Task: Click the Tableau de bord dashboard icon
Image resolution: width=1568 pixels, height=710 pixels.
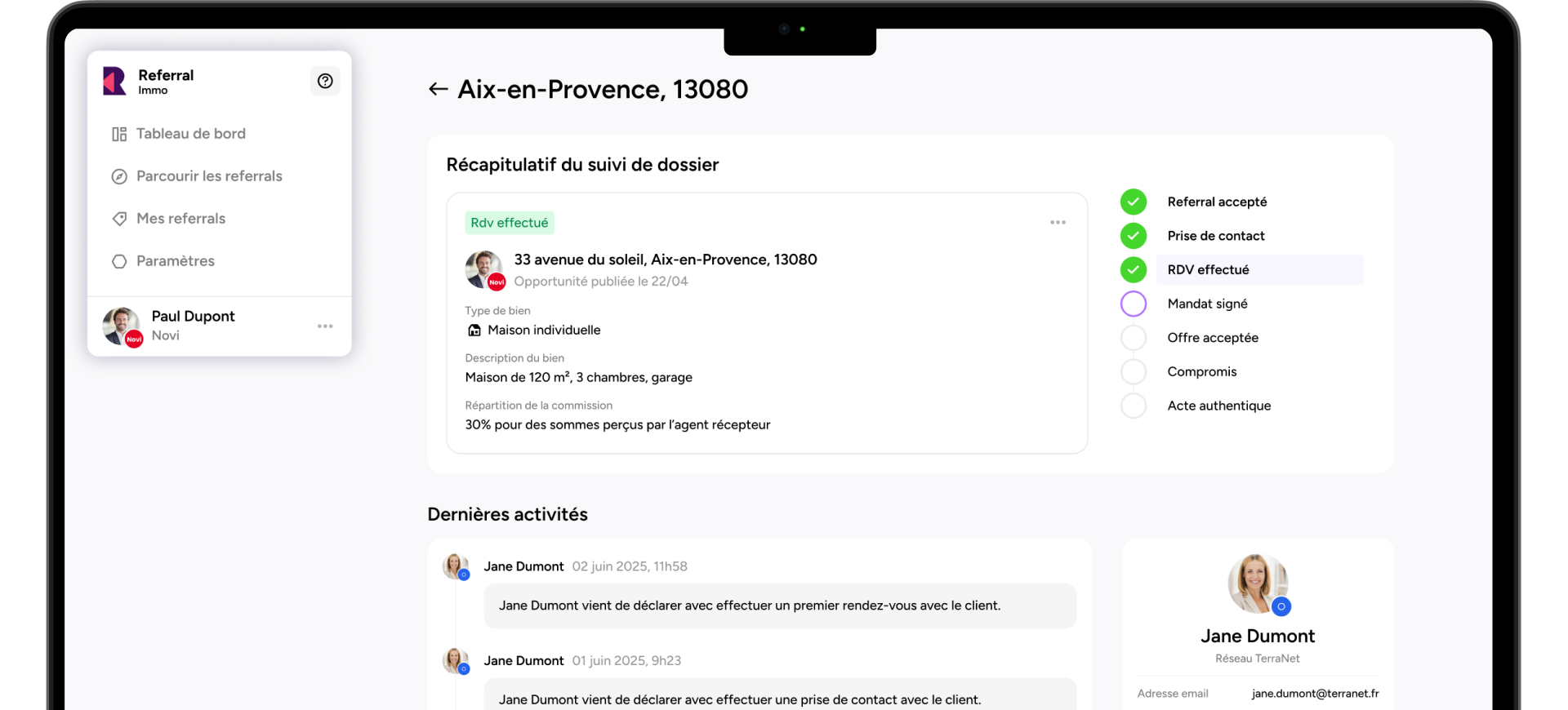Action: pos(119,134)
